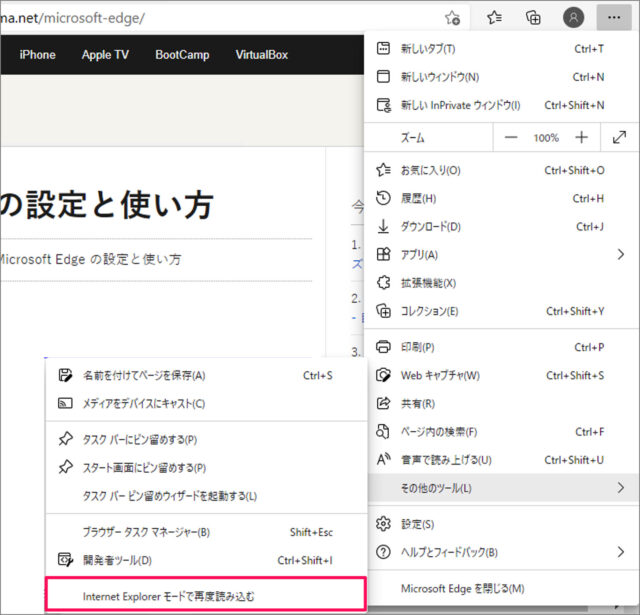Click the full screen arrow icon
Viewport: 640px width, 615px height.
619,137
